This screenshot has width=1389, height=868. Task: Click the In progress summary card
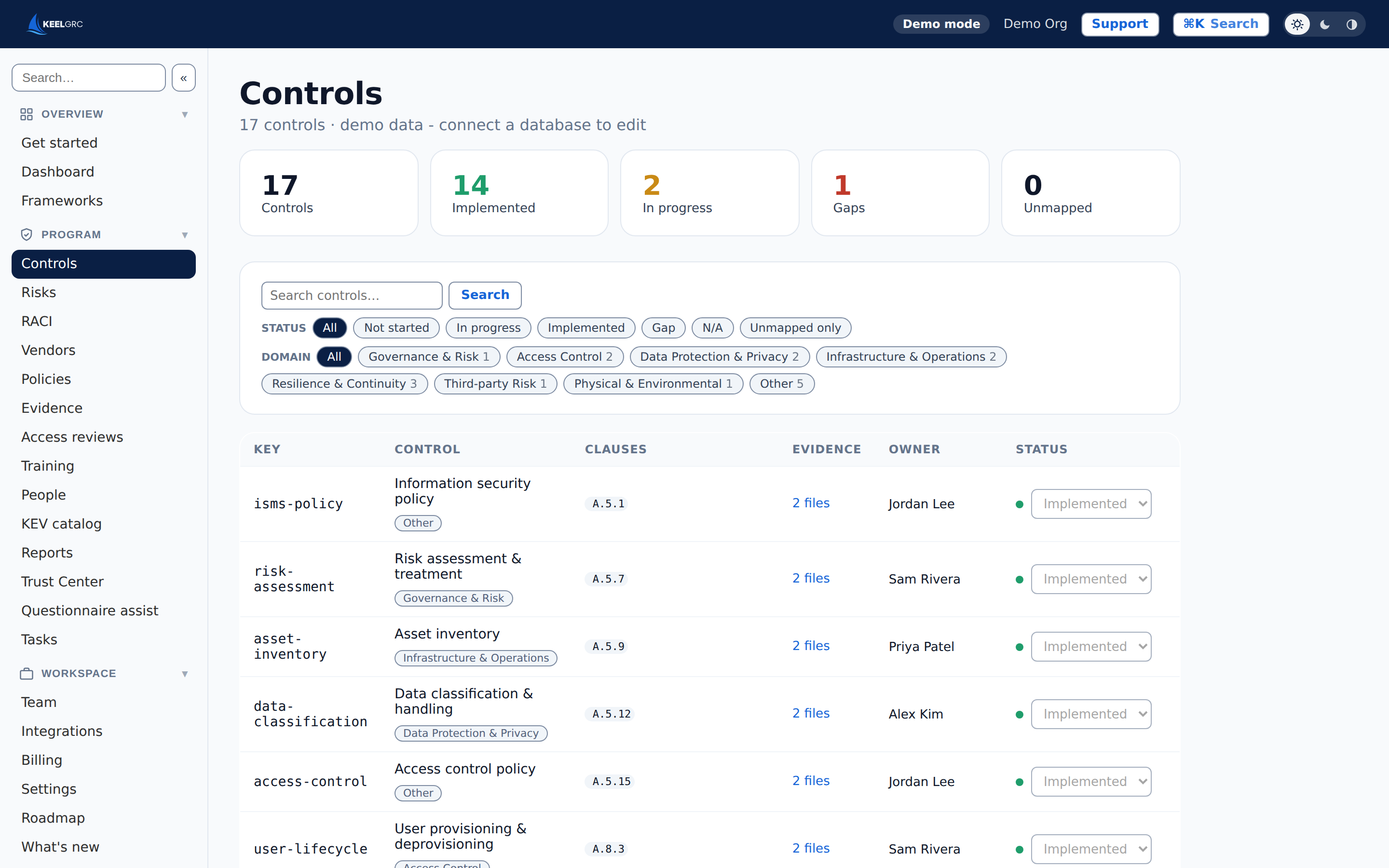tap(709, 193)
